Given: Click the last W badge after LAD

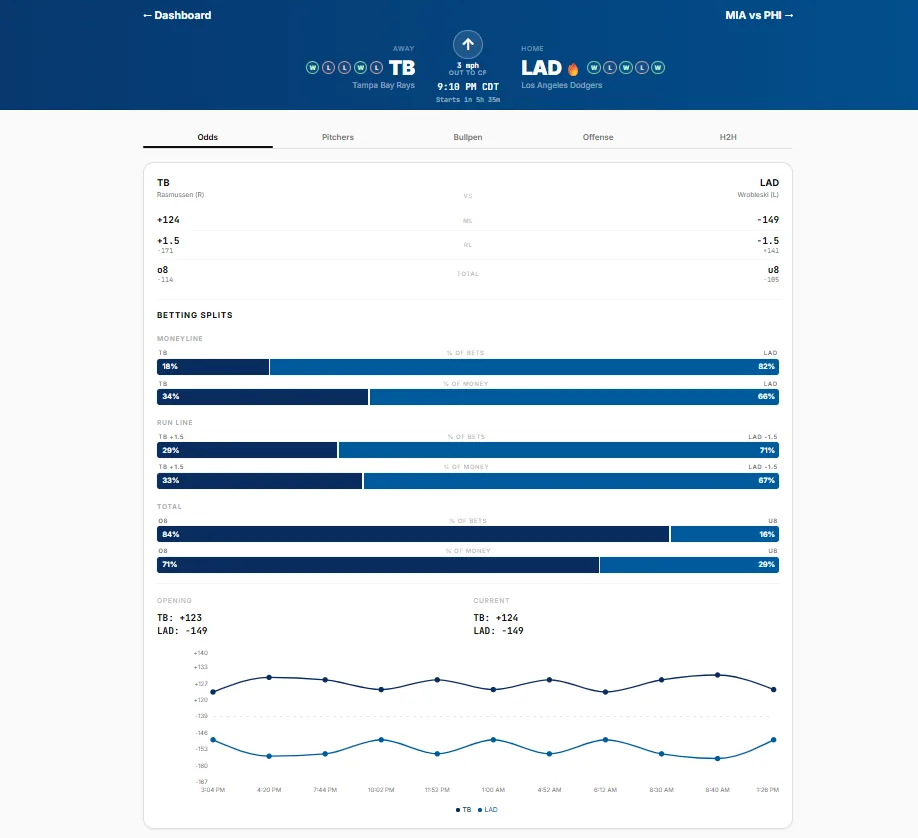Looking at the screenshot, I should 658,68.
